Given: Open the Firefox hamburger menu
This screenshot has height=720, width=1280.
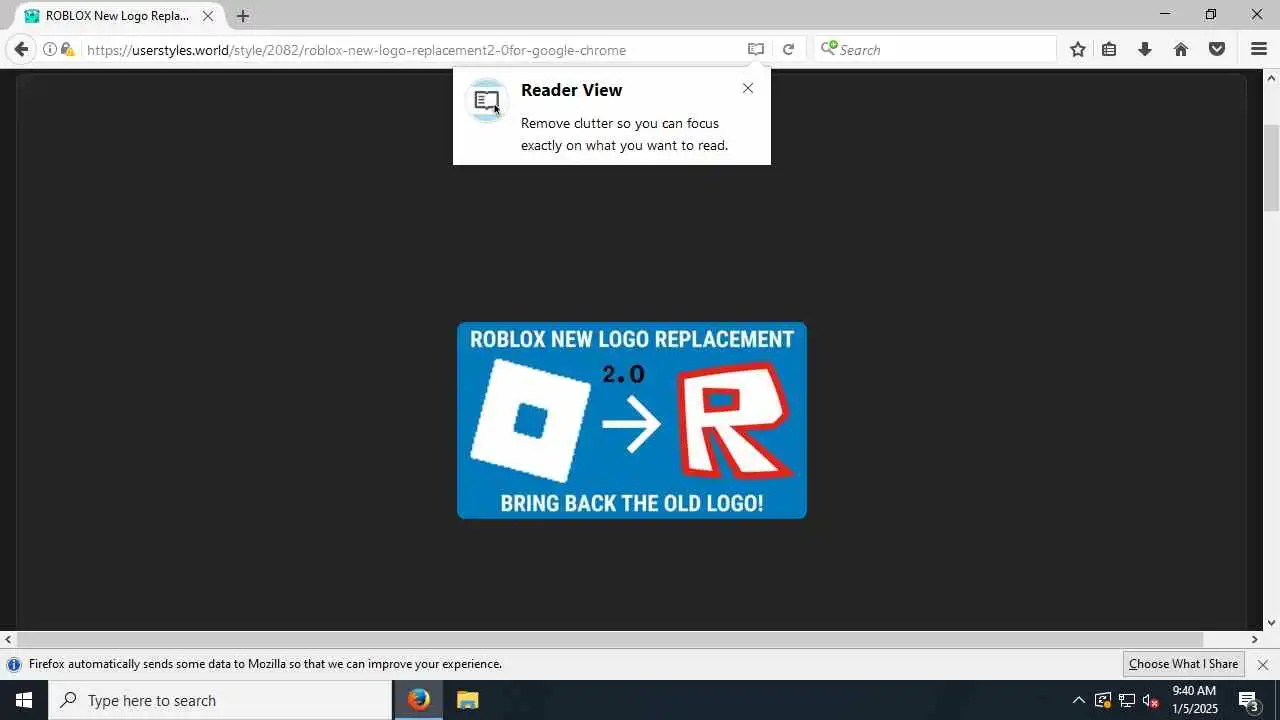Looking at the screenshot, I should point(1259,49).
